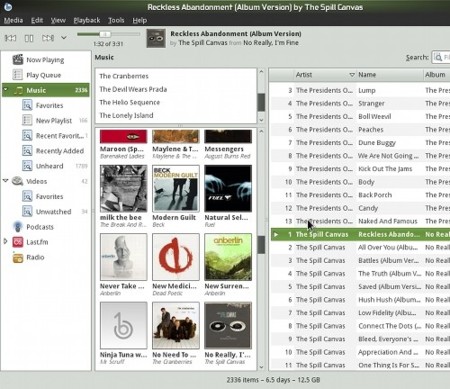Select the Music library note icon
Viewport: 450px width, 389px height.
18,90
